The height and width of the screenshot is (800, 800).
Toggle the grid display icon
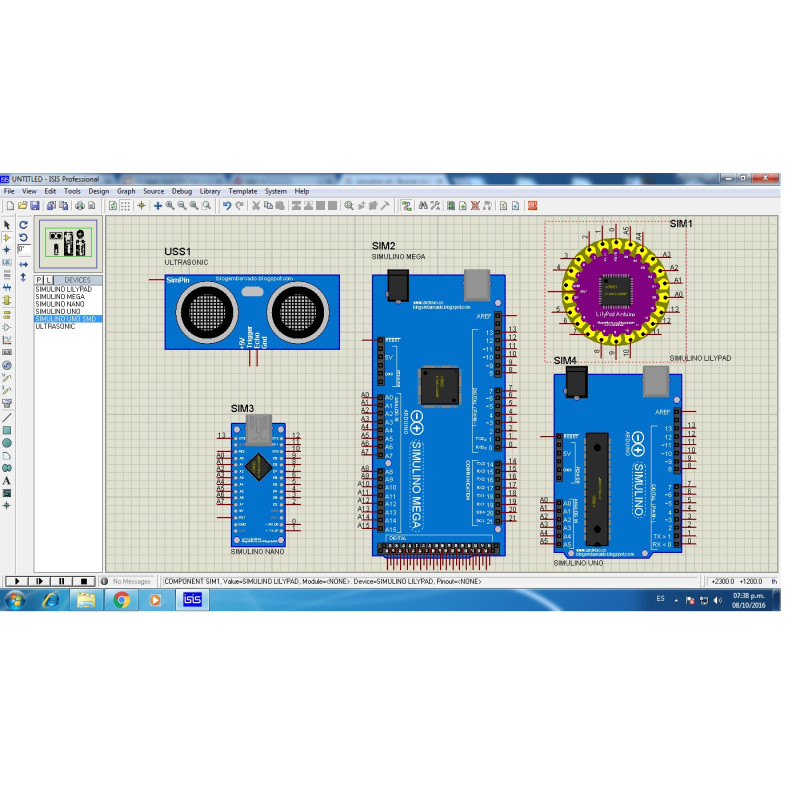pos(125,205)
